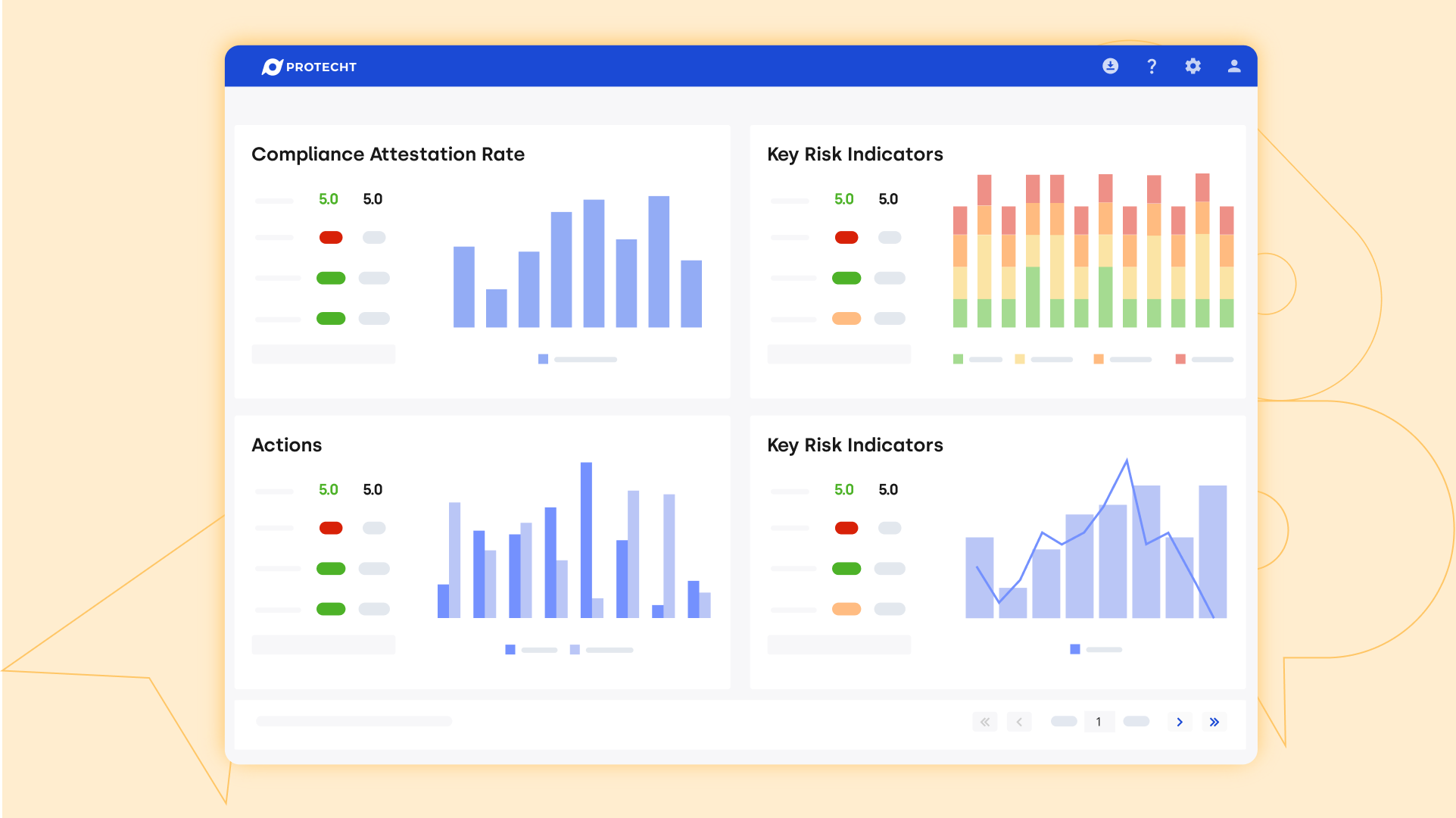Toggle the red rating pill in Compliance Attestation Rate
The image size is (1456, 818).
click(331, 237)
